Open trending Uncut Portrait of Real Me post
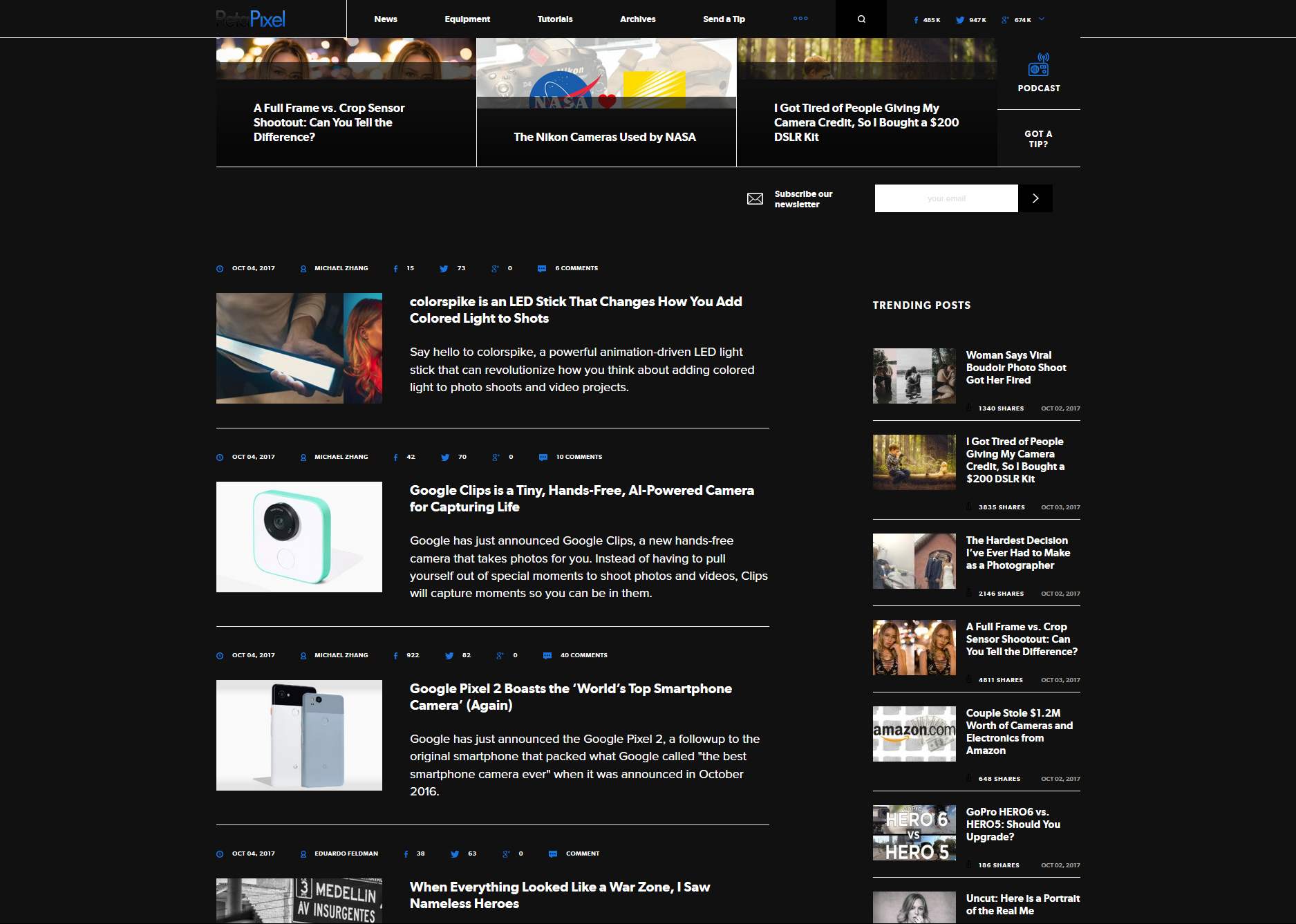 pos(1023,905)
